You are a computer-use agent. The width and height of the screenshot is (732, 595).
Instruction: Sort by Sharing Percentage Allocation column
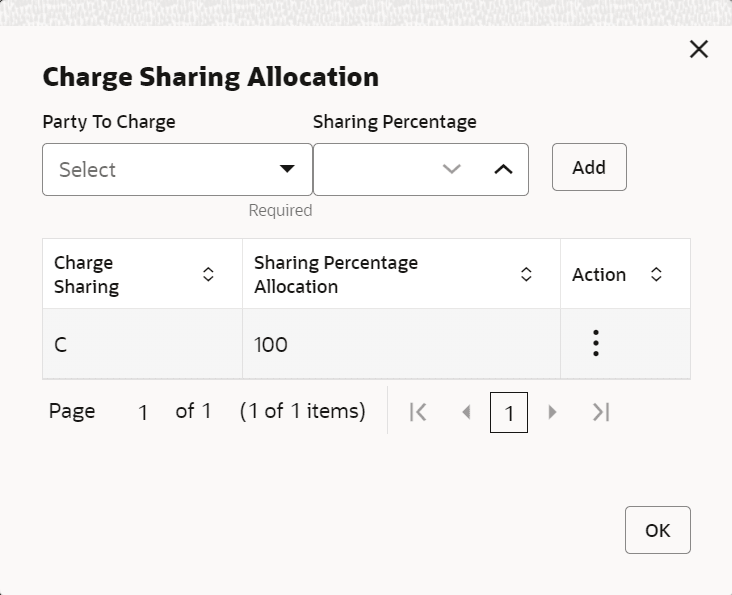[526, 274]
